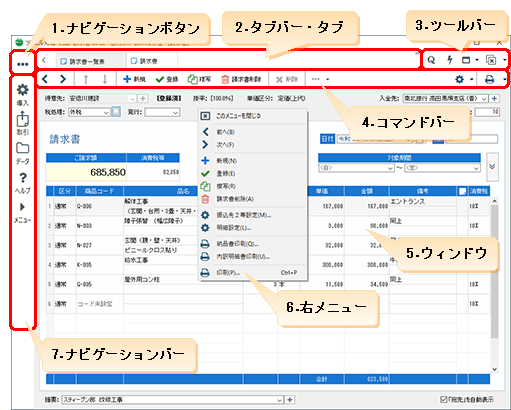Click the printer icon in command bar

(x=489, y=79)
